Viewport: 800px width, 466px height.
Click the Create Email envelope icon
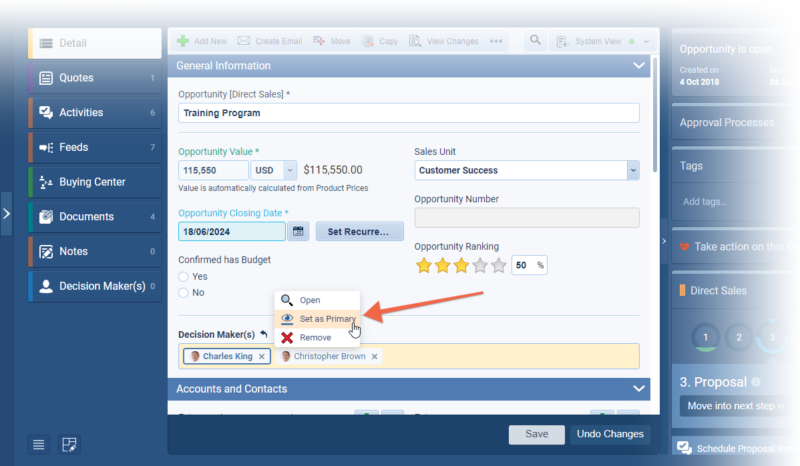pos(243,41)
